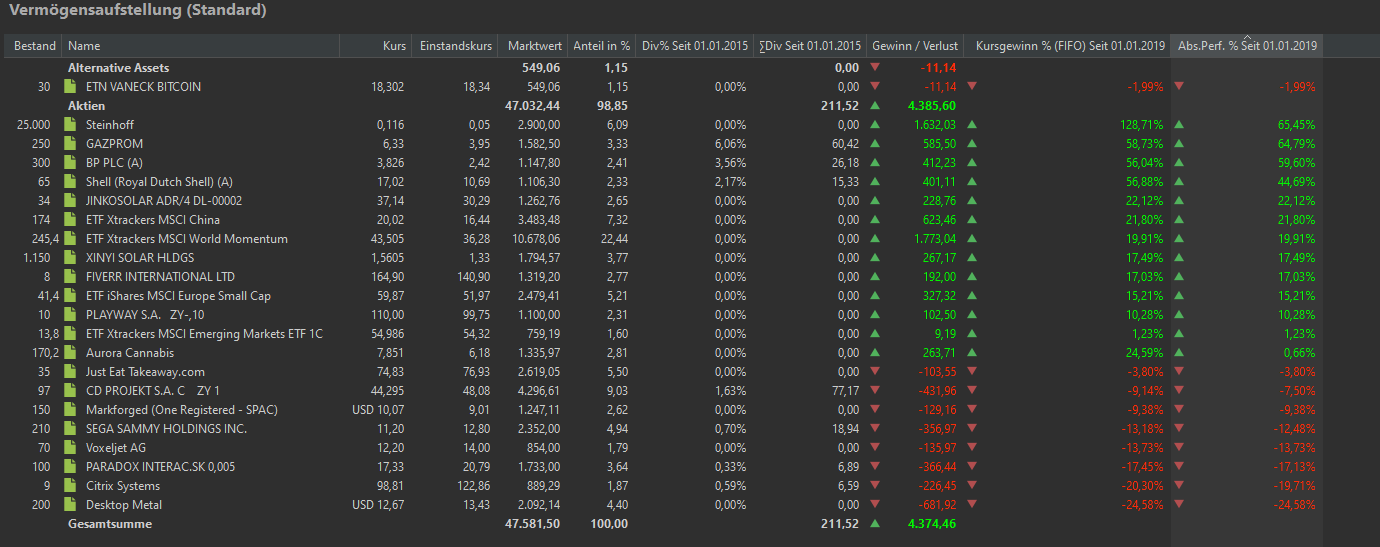Click GAZPROM's dividend yield 6,06%
The image size is (1380, 547).
(x=729, y=144)
